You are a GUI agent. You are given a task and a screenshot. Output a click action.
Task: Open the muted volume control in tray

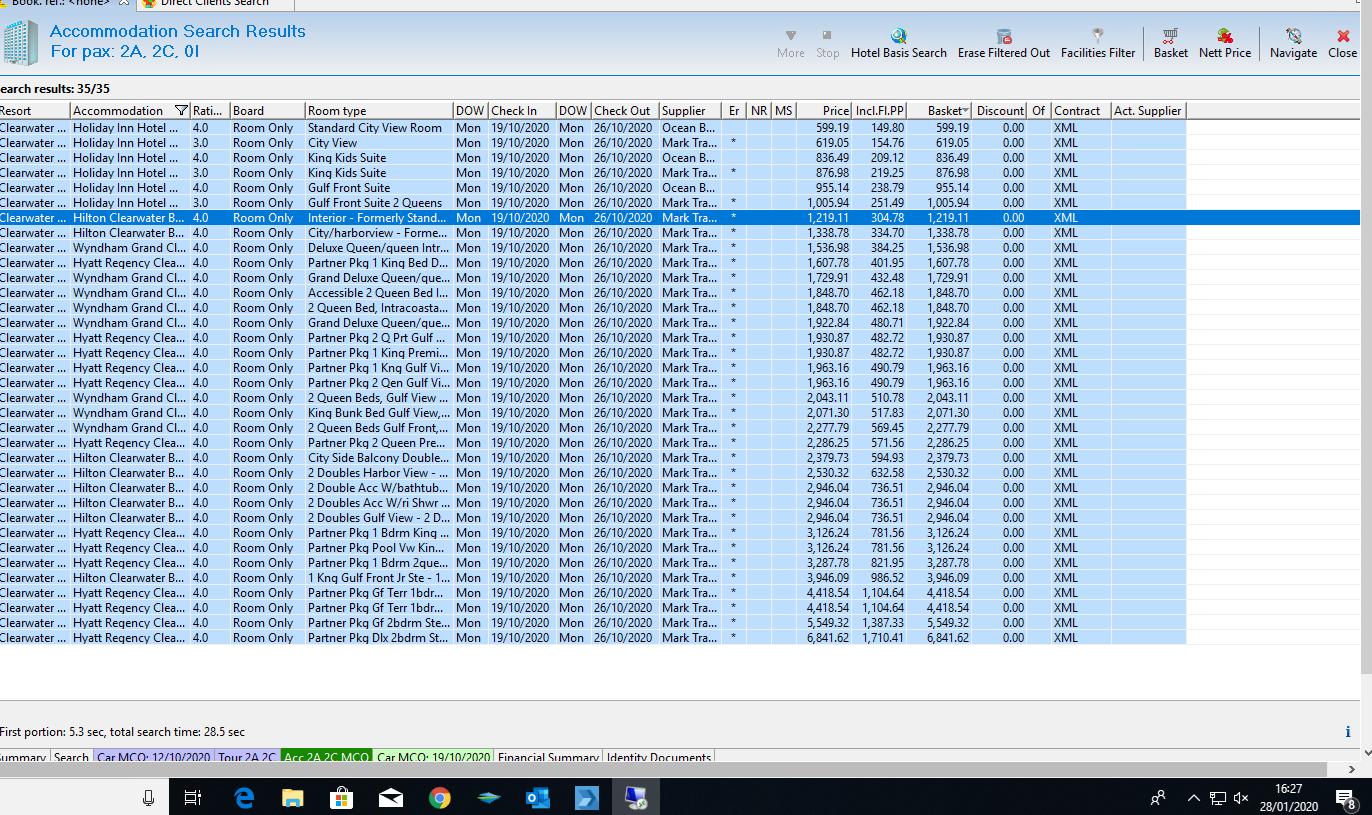[1242, 798]
